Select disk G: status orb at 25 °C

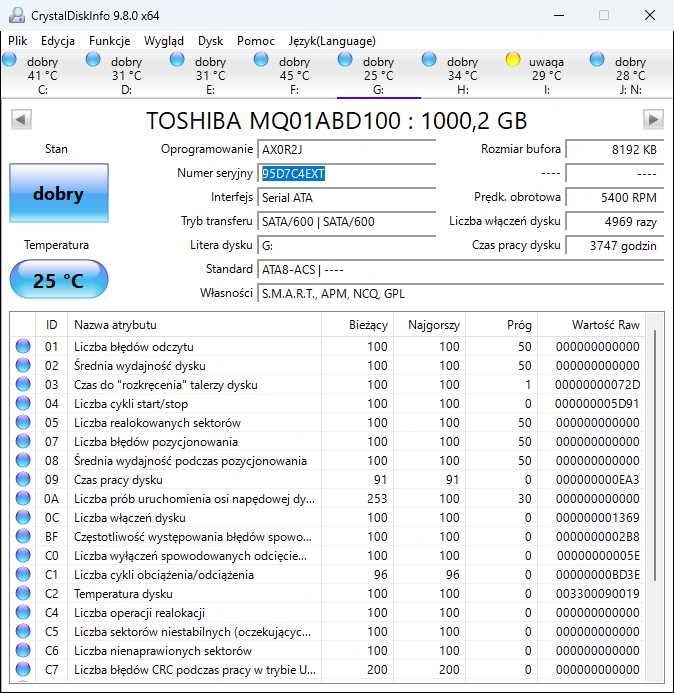click(x=345, y=59)
